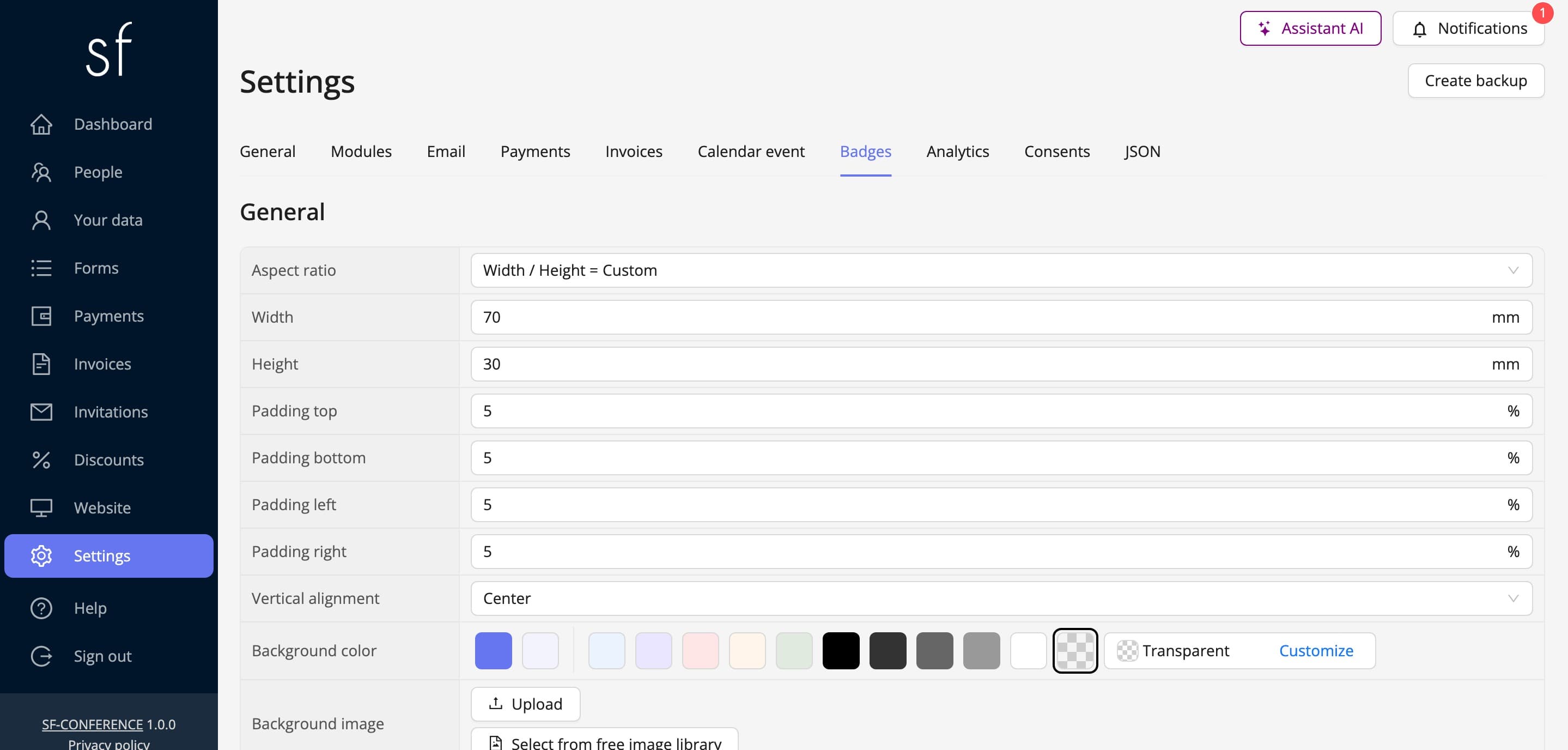The height and width of the screenshot is (750, 1568).
Task: Click the Payments wallet icon in sidebar
Action: (x=41, y=316)
